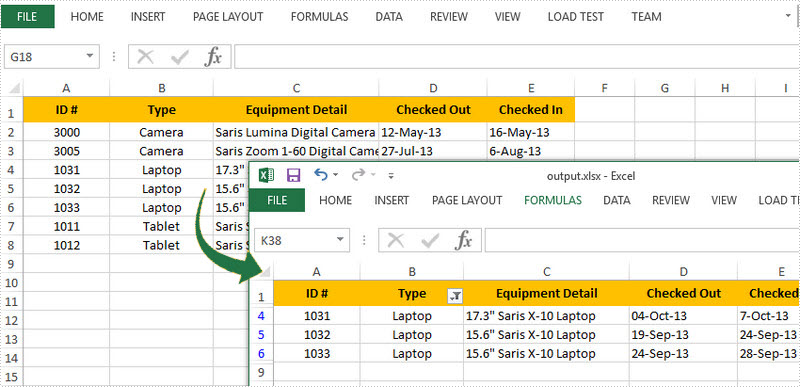Image resolution: width=800 pixels, height=387 pixels.
Task: Select the cell containing 3000
Action: click(x=66, y=133)
